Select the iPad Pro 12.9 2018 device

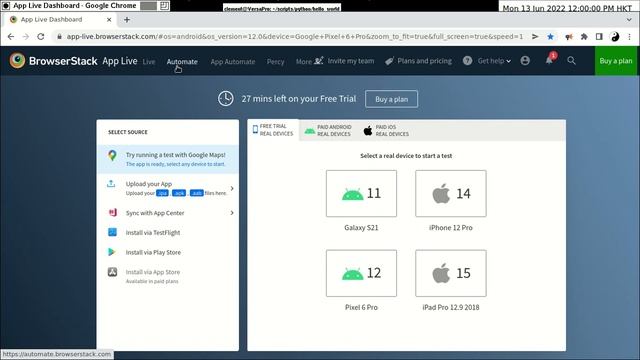pos(451,273)
